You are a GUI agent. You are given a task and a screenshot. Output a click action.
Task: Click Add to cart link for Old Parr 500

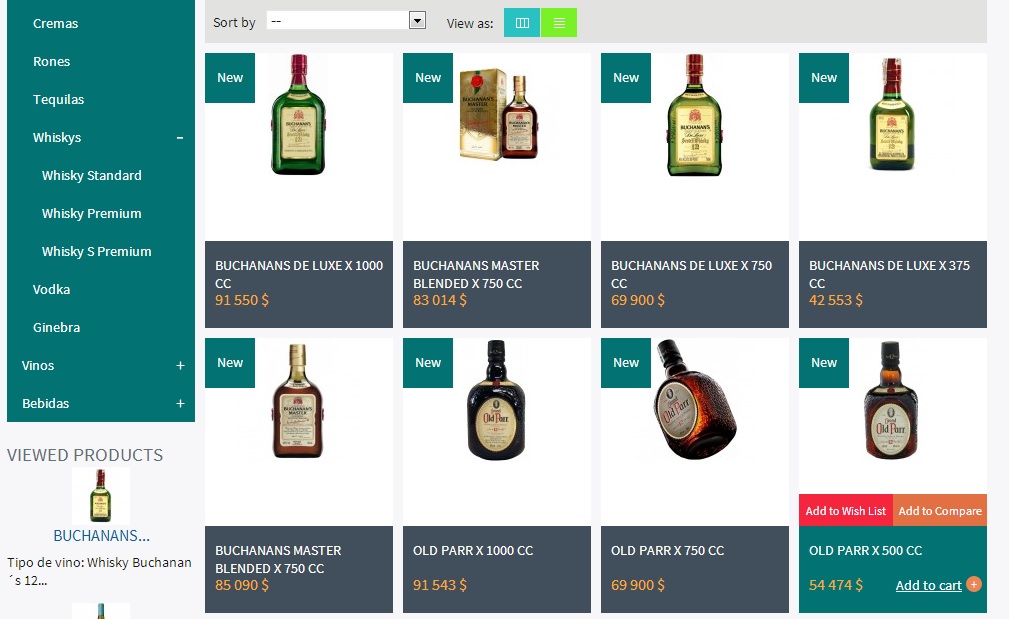[929, 585]
